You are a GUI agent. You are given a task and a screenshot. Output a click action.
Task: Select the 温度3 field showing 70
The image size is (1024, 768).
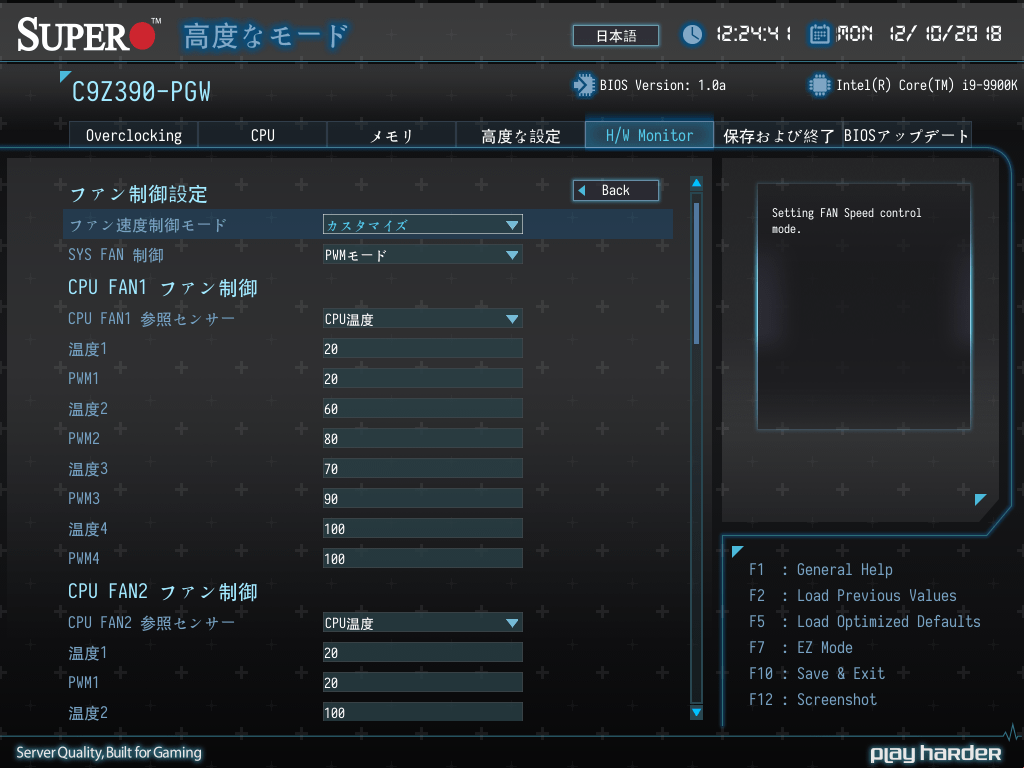(x=423, y=469)
